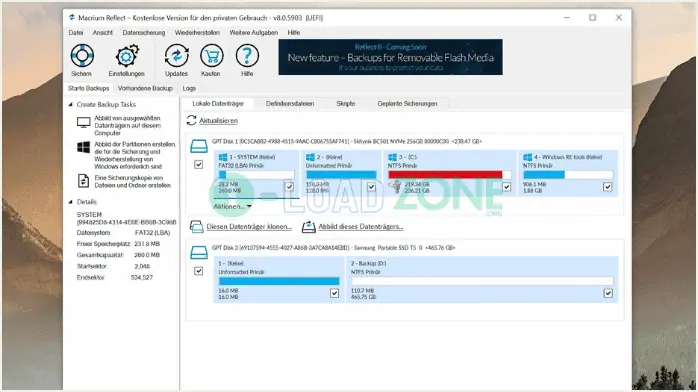Image resolution: width=698 pixels, height=392 pixels.
Task: Collapse the Create Backup Tasks section
Action: pos(71,105)
